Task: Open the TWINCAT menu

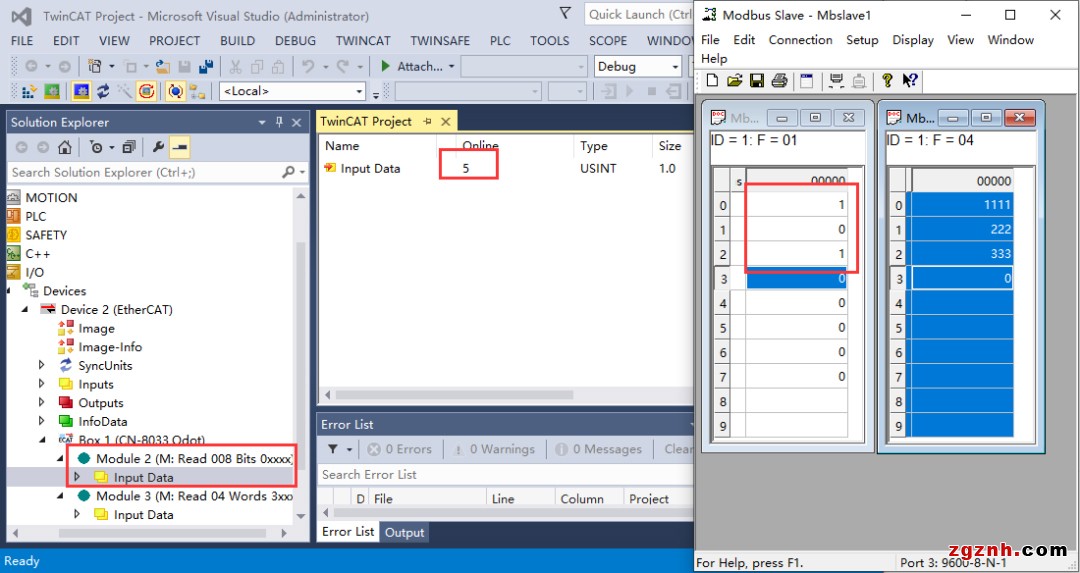Action: pyautogui.click(x=363, y=41)
